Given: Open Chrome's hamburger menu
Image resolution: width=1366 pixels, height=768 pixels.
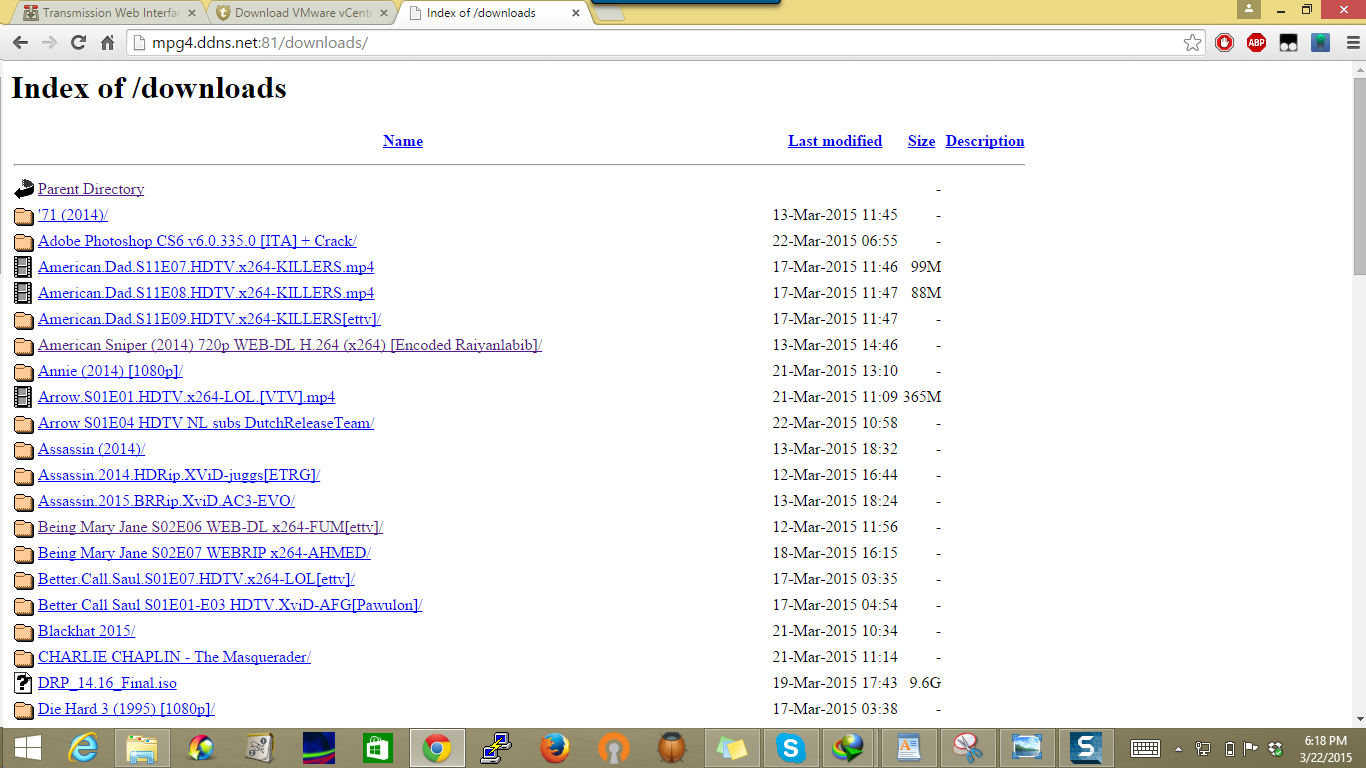Looking at the screenshot, I should click(x=1352, y=43).
